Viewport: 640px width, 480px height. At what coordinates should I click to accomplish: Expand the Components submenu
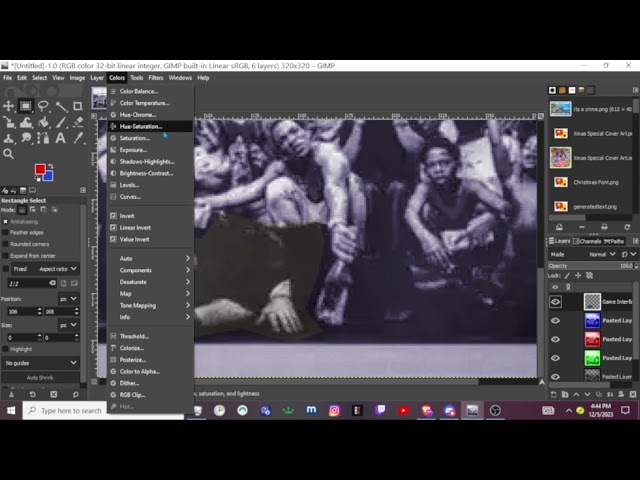click(x=150, y=270)
